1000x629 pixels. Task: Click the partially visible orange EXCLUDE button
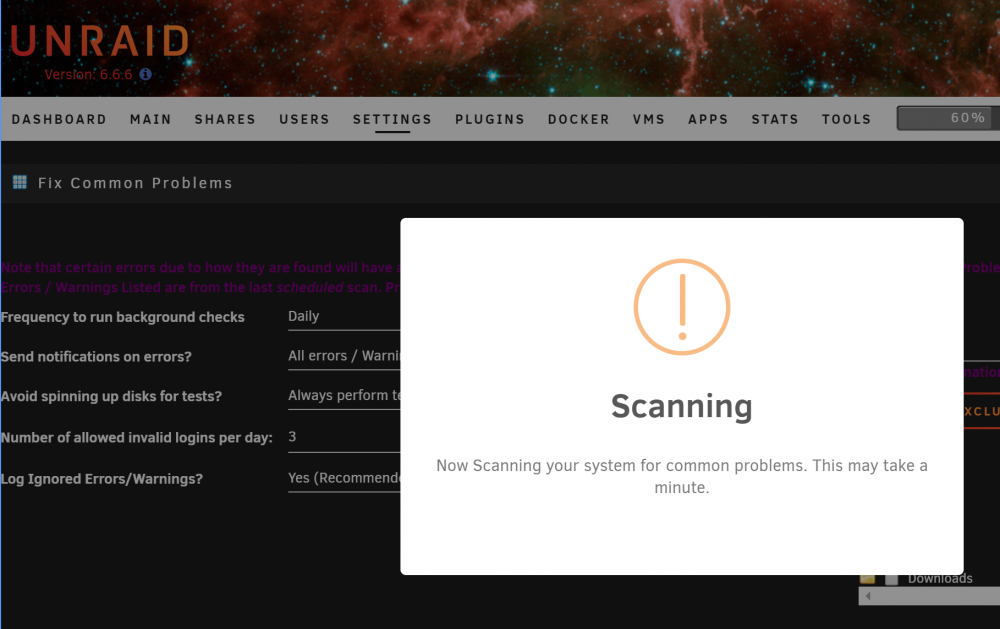tap(982, 411)
